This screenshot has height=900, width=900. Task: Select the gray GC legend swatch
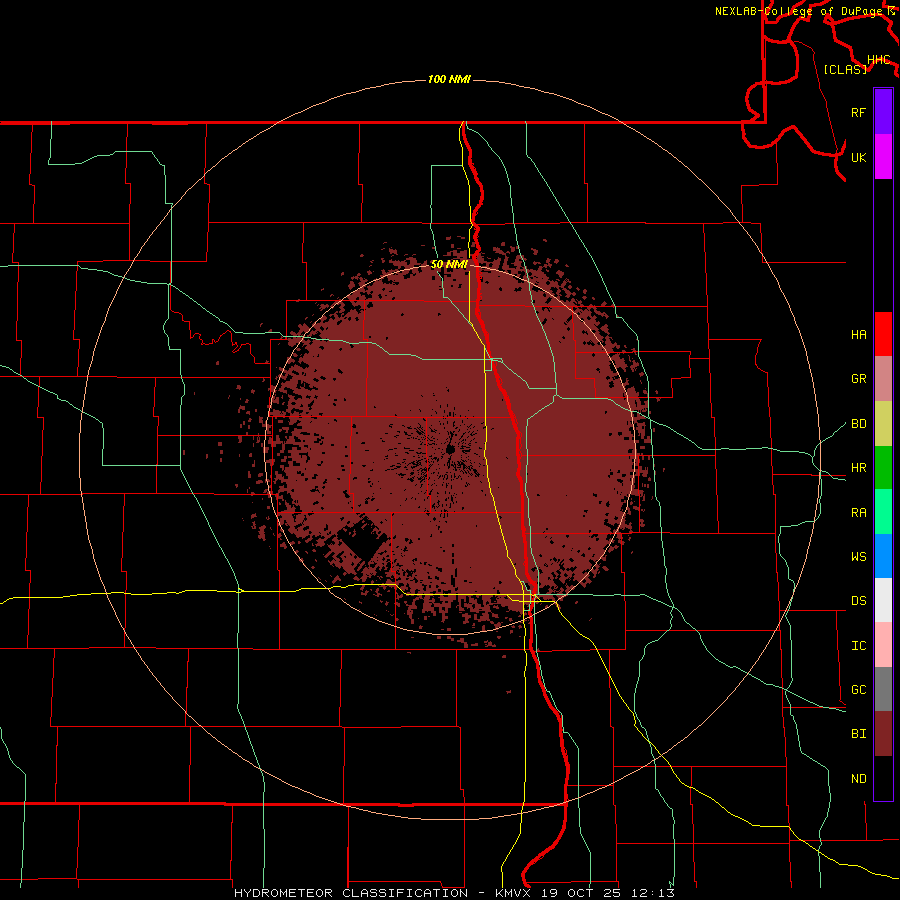(883, 689)
